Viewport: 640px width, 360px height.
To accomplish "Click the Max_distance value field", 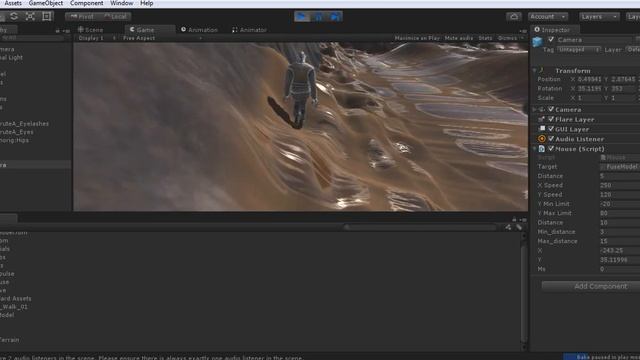I will pyautogui.click(x=620, y=241).
